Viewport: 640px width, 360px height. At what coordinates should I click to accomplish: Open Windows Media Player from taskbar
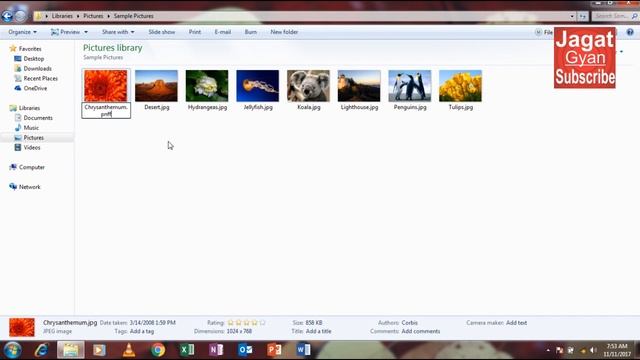click(99, 350)
